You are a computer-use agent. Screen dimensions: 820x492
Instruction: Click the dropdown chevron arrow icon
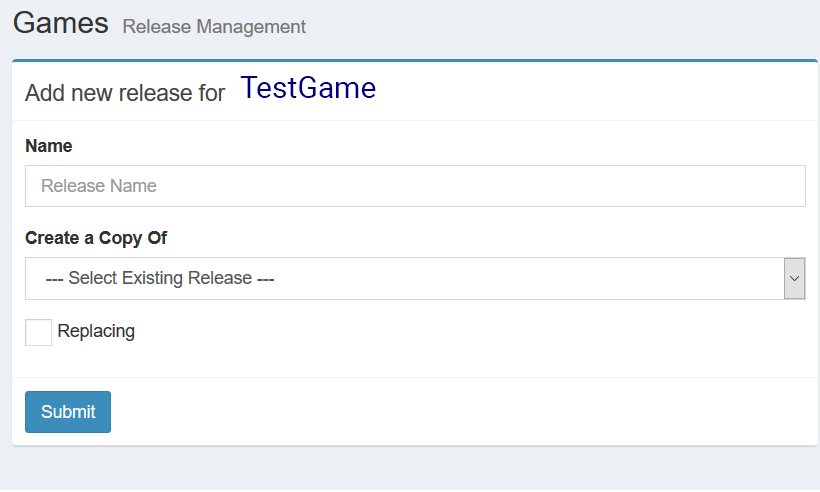point(794,278)
